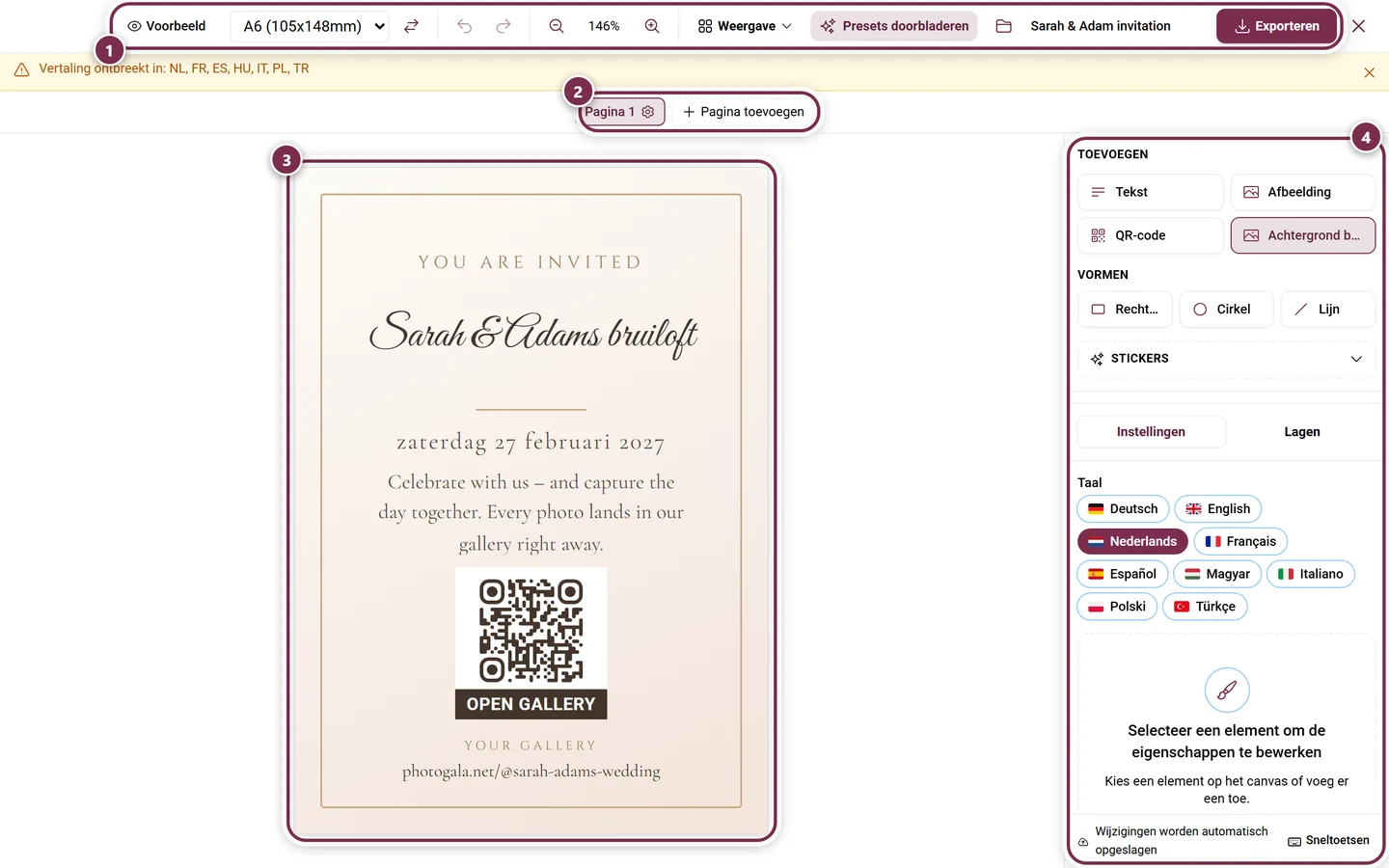Dismiss the translation warning banner

[x=1369, y=72]
